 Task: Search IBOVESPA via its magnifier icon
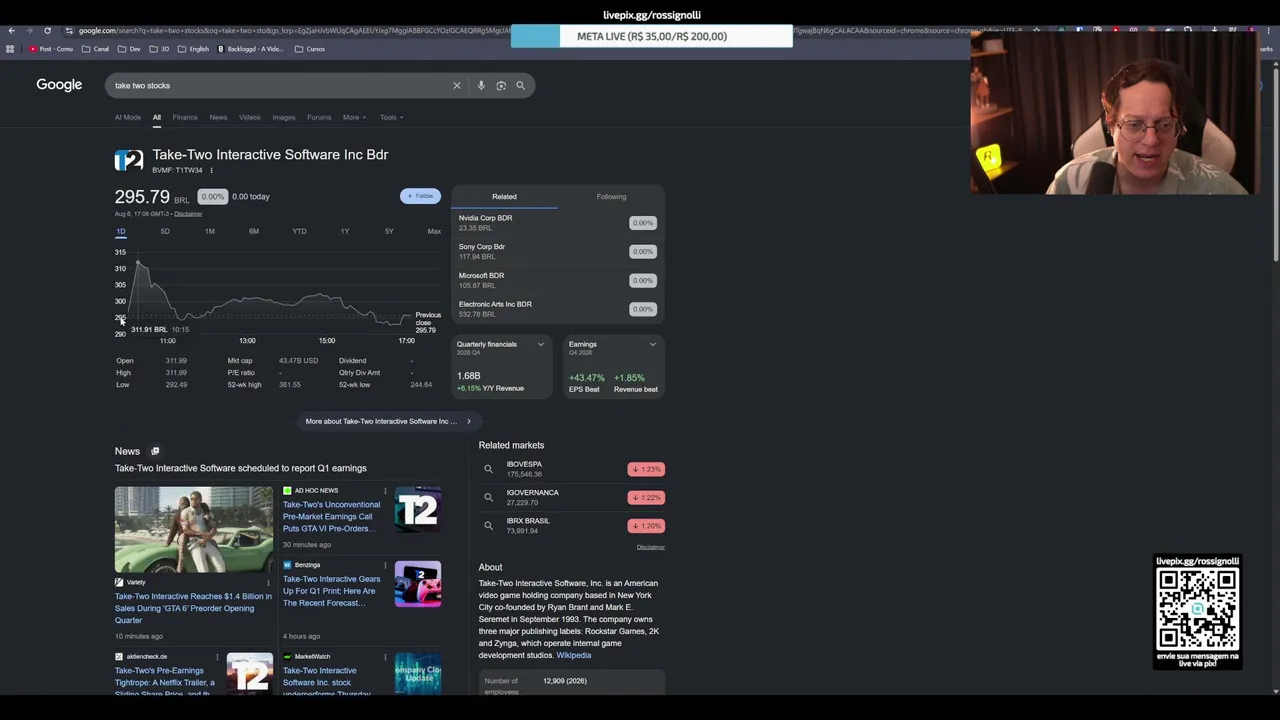488,469
